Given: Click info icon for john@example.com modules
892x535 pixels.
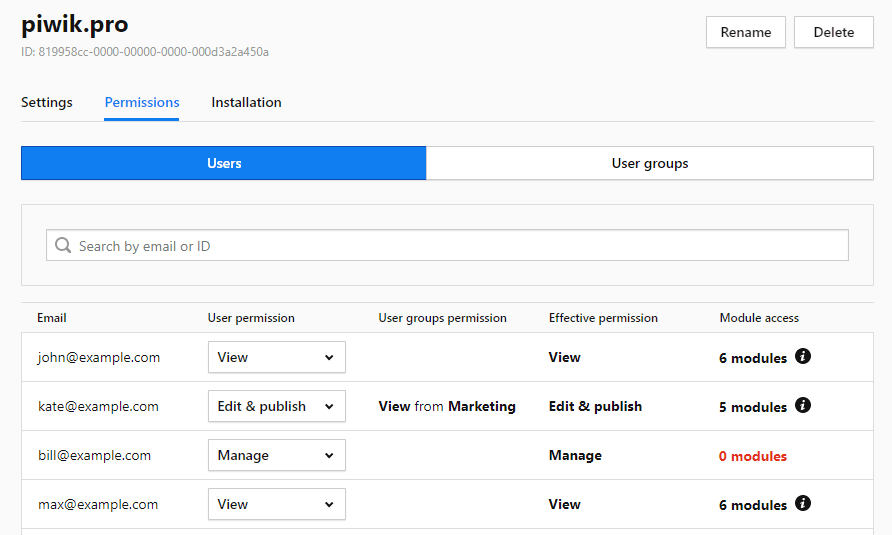Looking at the screenshot, I should pyautogui.click(x=803, y=356).
